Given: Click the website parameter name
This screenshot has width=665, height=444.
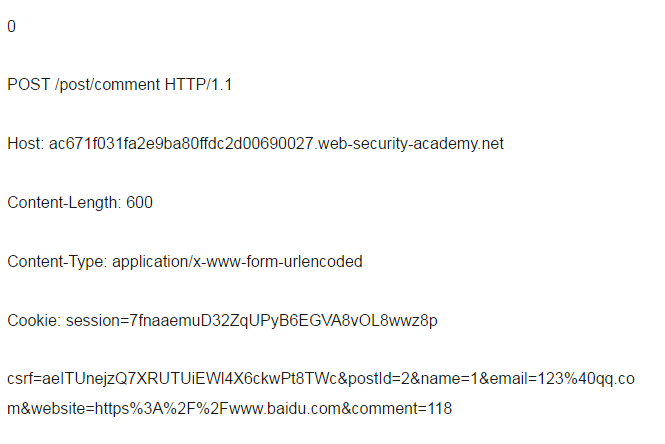Looking at the screenshot, I should 59,408.
